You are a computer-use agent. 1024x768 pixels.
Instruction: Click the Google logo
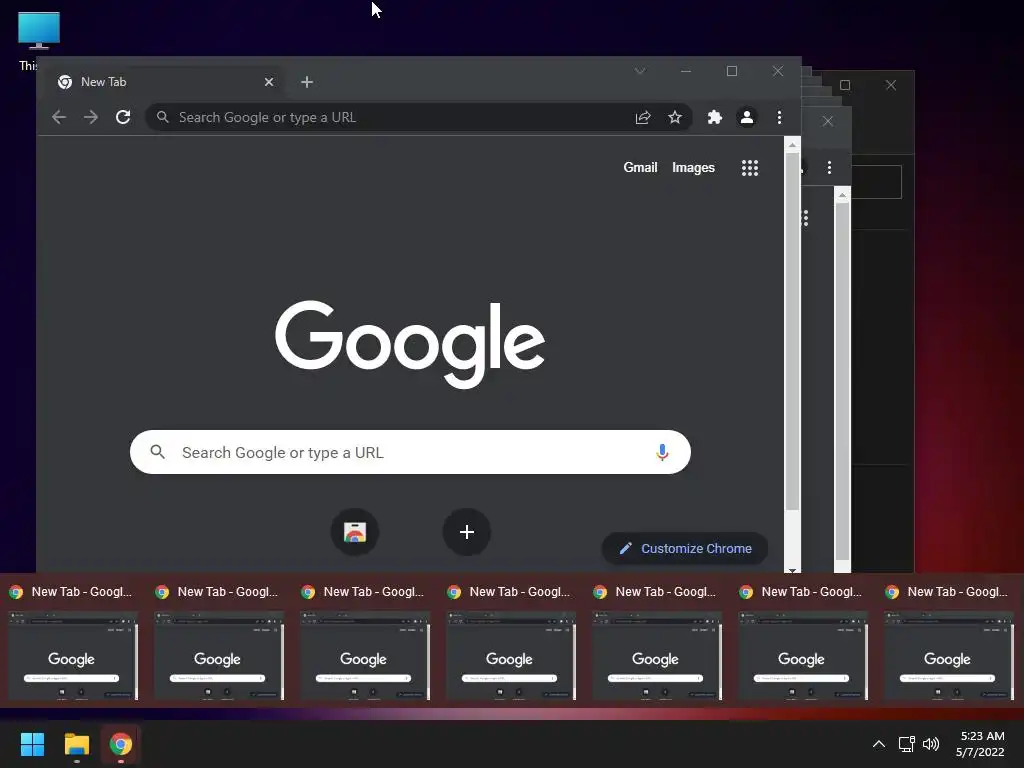409,344
